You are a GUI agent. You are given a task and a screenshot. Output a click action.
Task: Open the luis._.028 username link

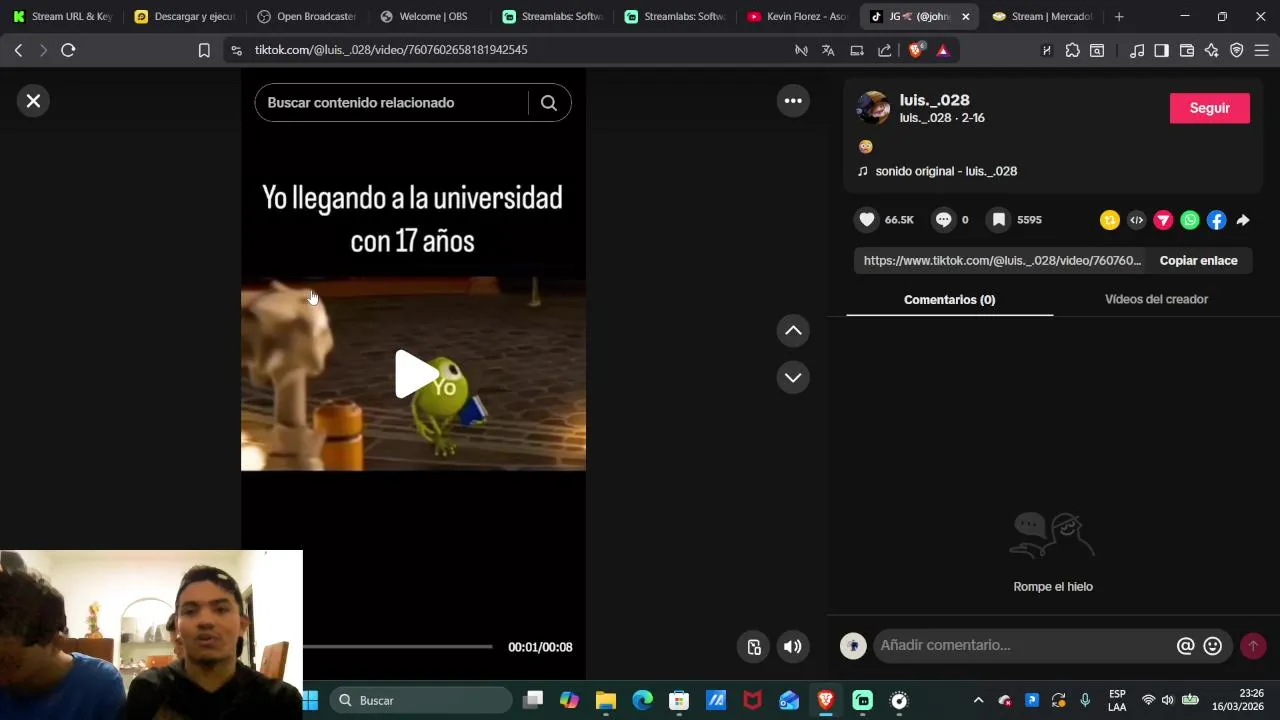point(935,100)
